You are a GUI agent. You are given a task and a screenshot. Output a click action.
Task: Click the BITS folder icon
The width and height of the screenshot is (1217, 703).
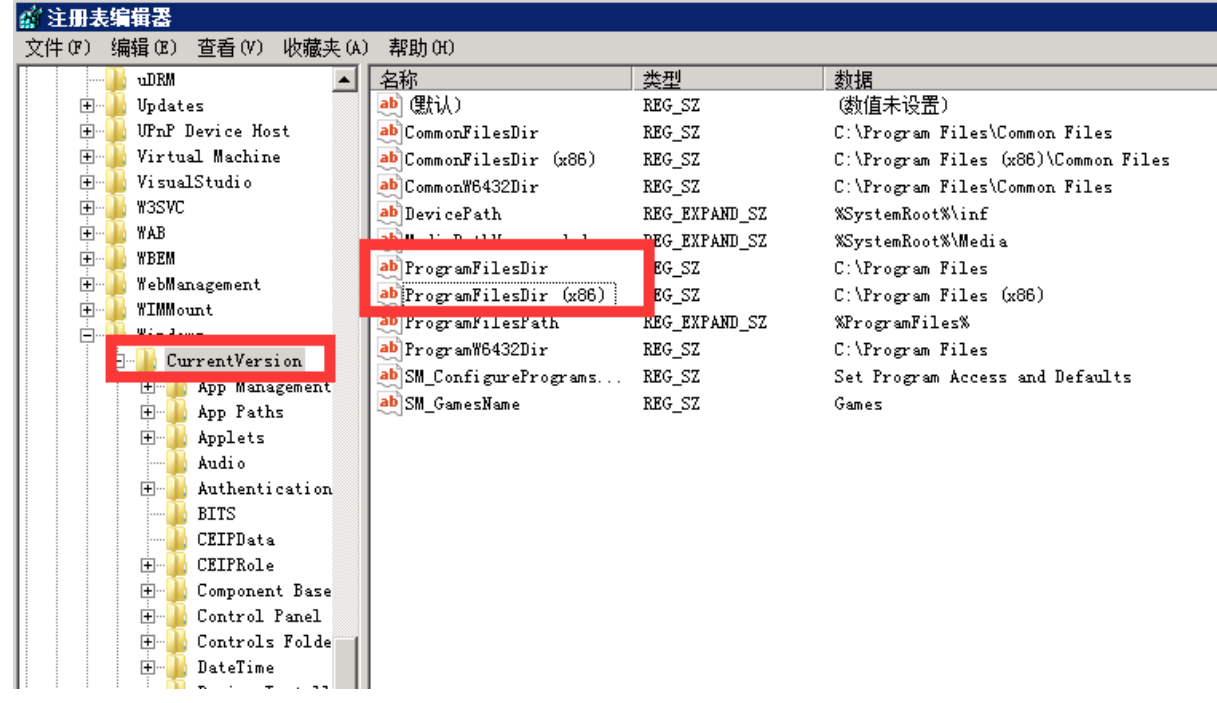click(x=177, y=513)
